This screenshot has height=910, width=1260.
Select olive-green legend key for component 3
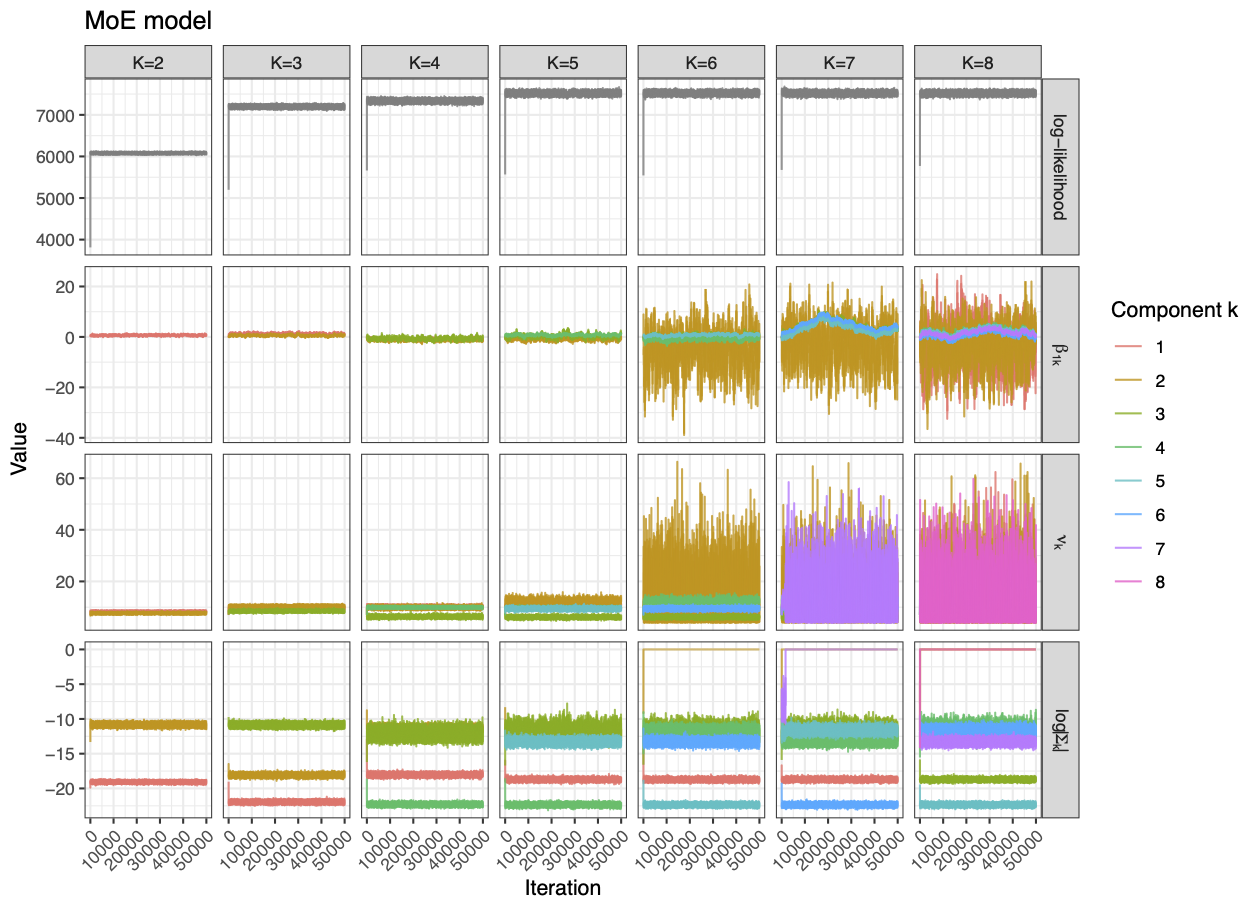pos(1128,414)
